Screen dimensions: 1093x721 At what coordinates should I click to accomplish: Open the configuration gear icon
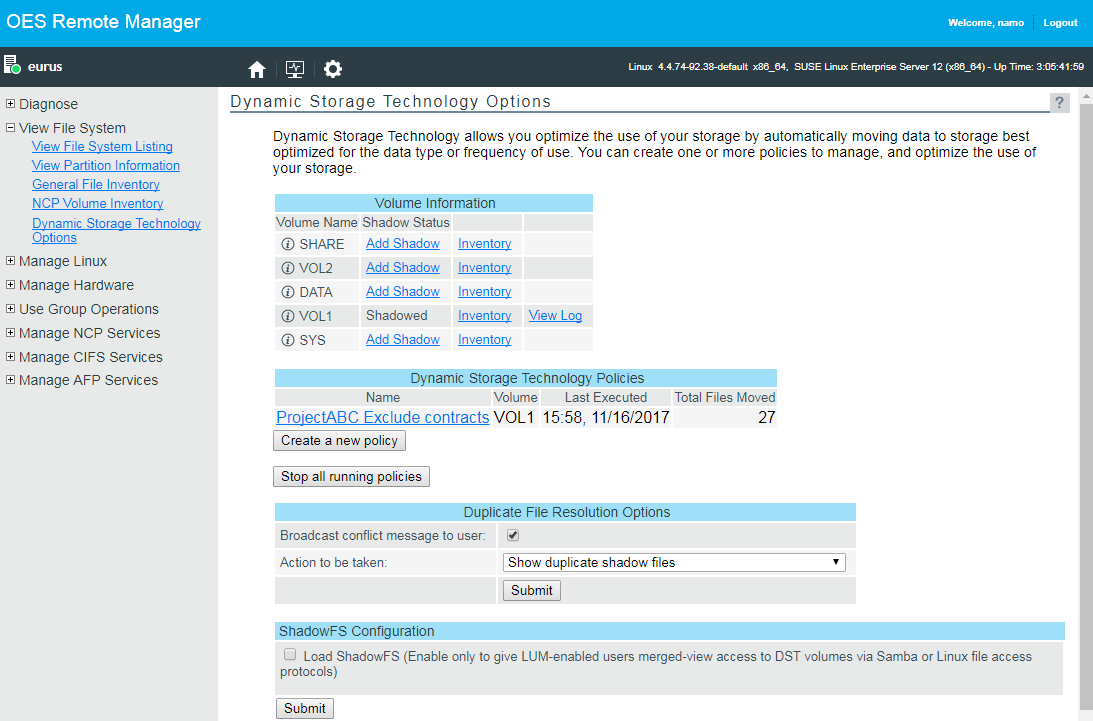[333, 69]
